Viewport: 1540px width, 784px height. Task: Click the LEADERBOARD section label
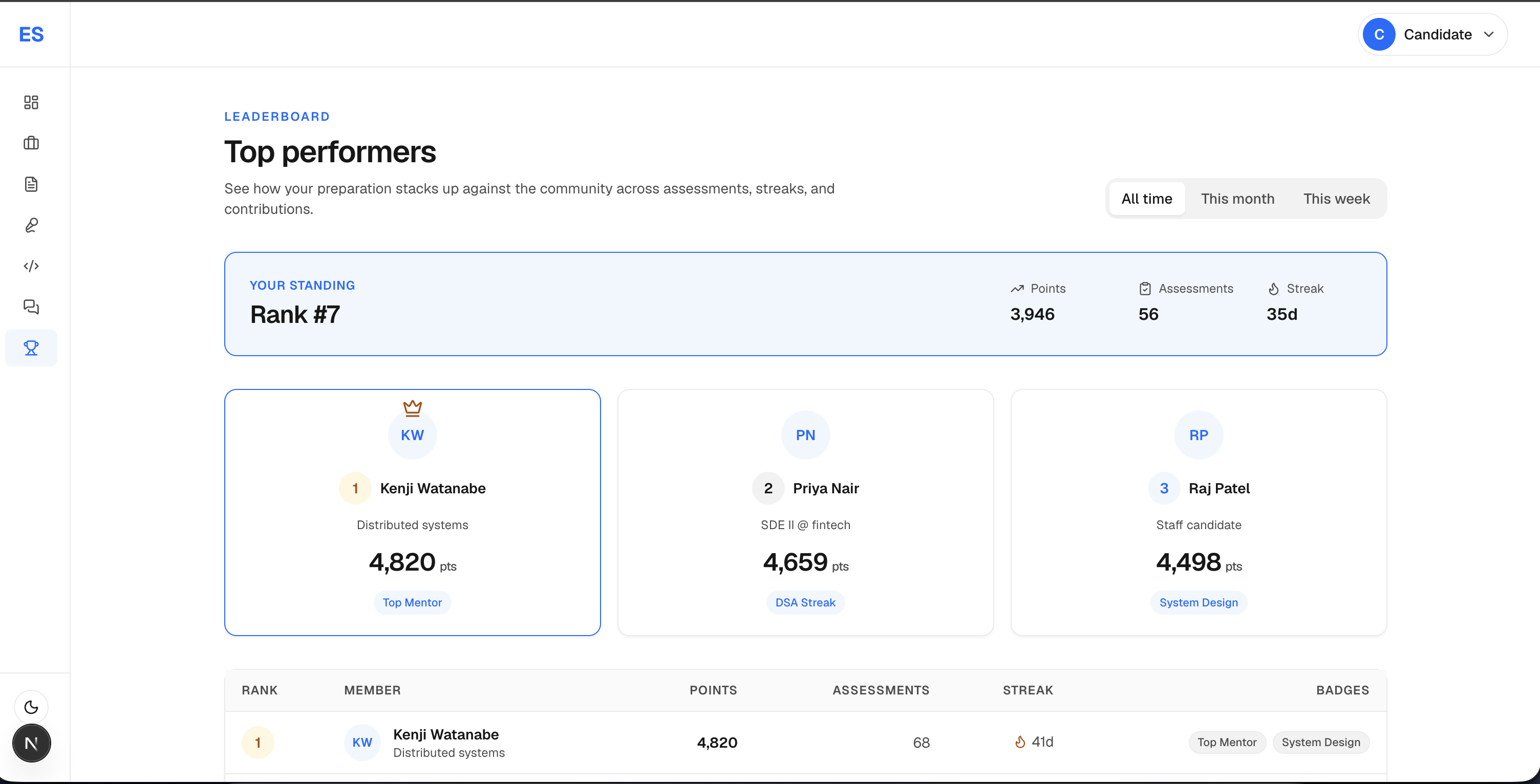(x=277, y=117)
